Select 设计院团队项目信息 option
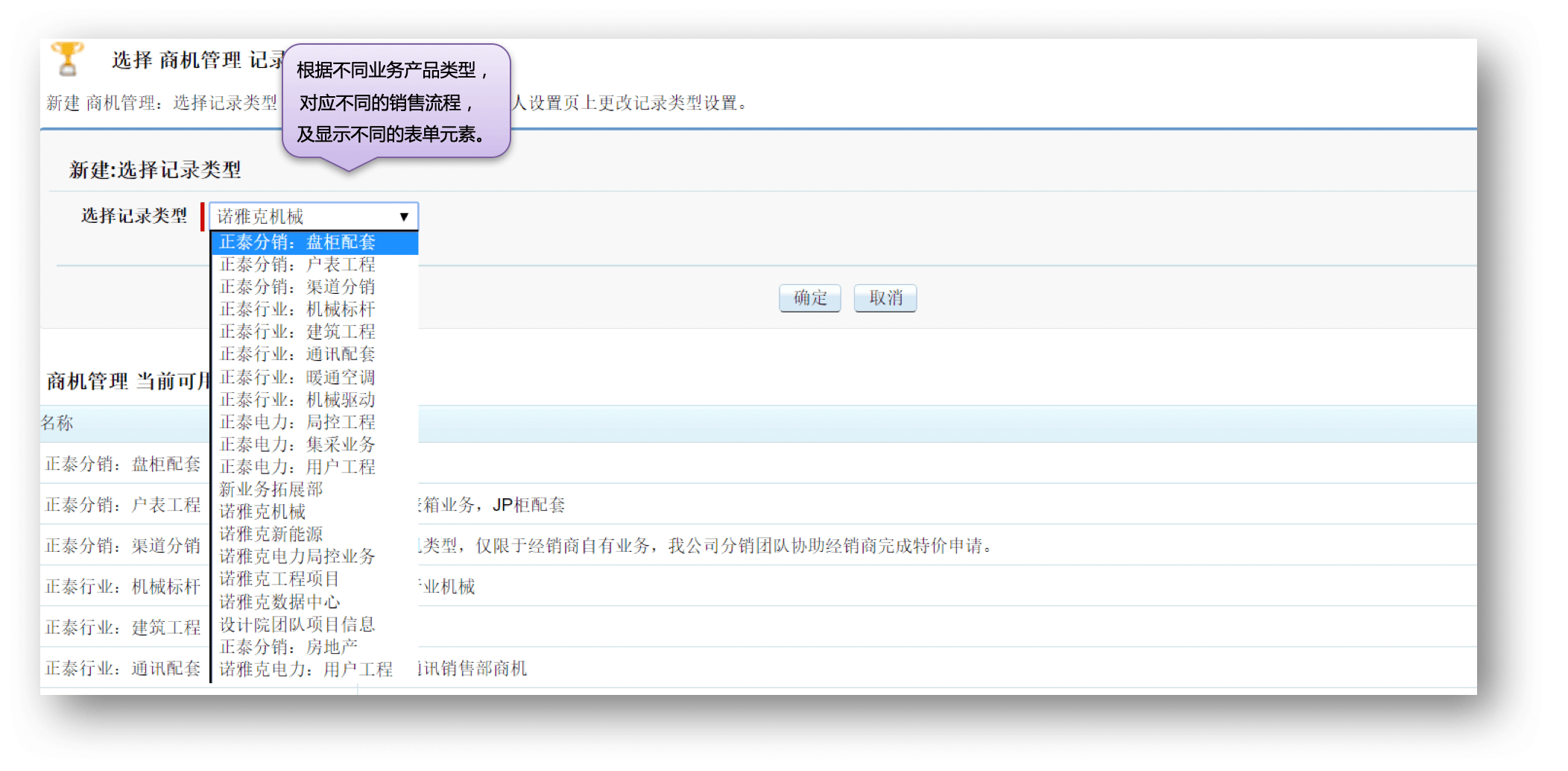 click(314, 624)
